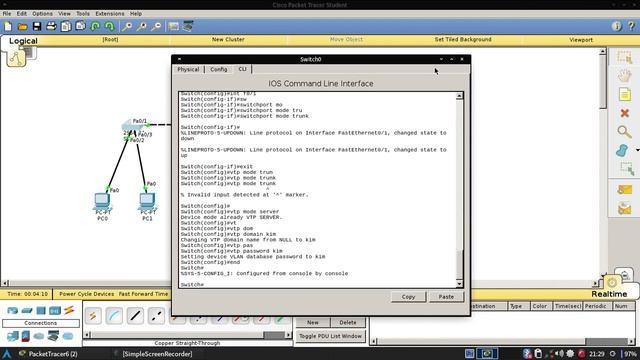640x360 pixels.
Task: Click the New file icon in toolbar
Action: pyautogui.click(x=8, y=27)
